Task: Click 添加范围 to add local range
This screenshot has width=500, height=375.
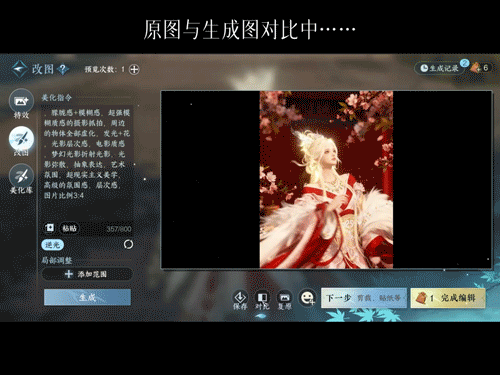Action: pos(87,274)
